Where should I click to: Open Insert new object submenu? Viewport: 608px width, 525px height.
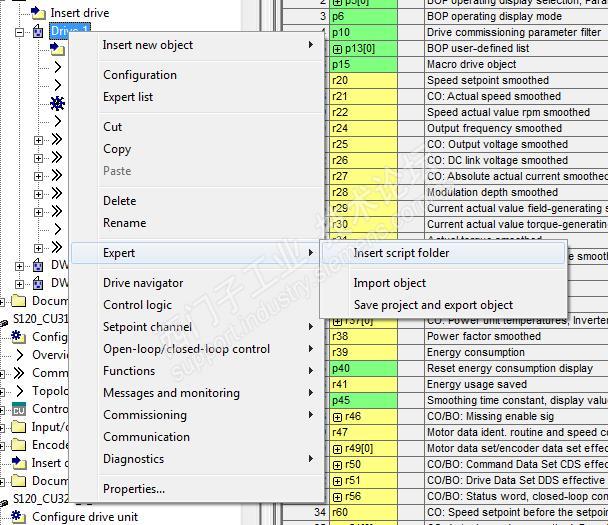pos(197,45)
